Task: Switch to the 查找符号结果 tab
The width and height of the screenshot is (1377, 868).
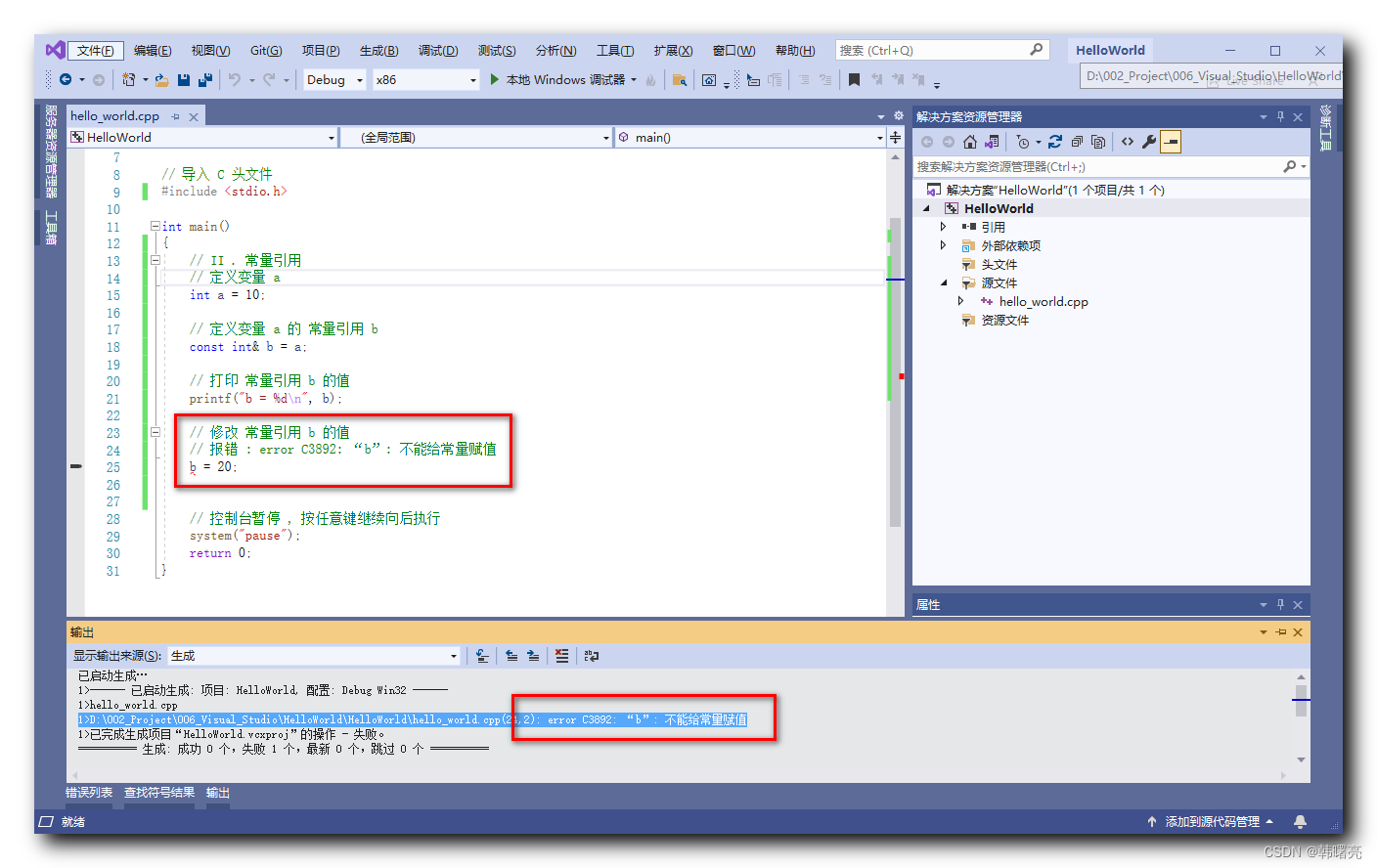Action: [x=159, y=793]
